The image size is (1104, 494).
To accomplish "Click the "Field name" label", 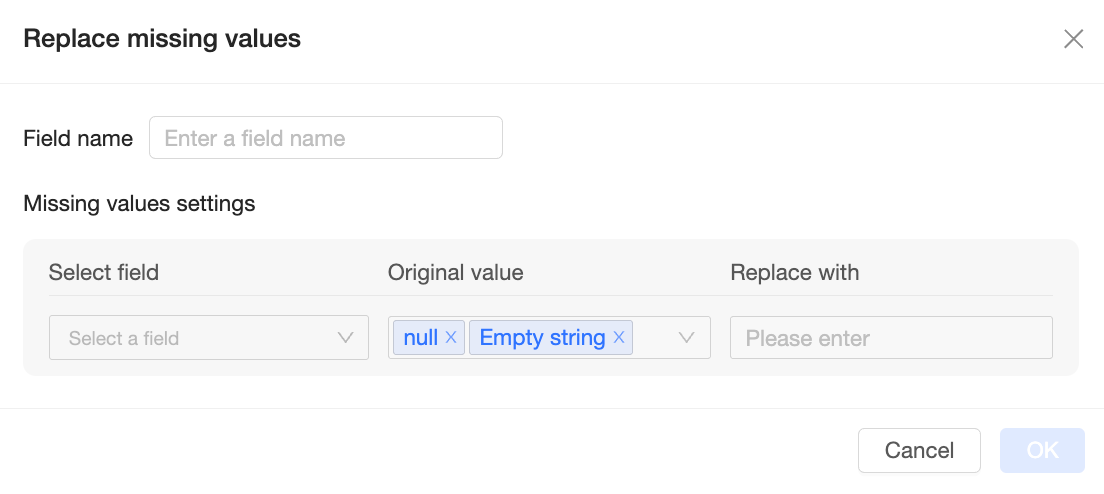I will pos(78,138).
